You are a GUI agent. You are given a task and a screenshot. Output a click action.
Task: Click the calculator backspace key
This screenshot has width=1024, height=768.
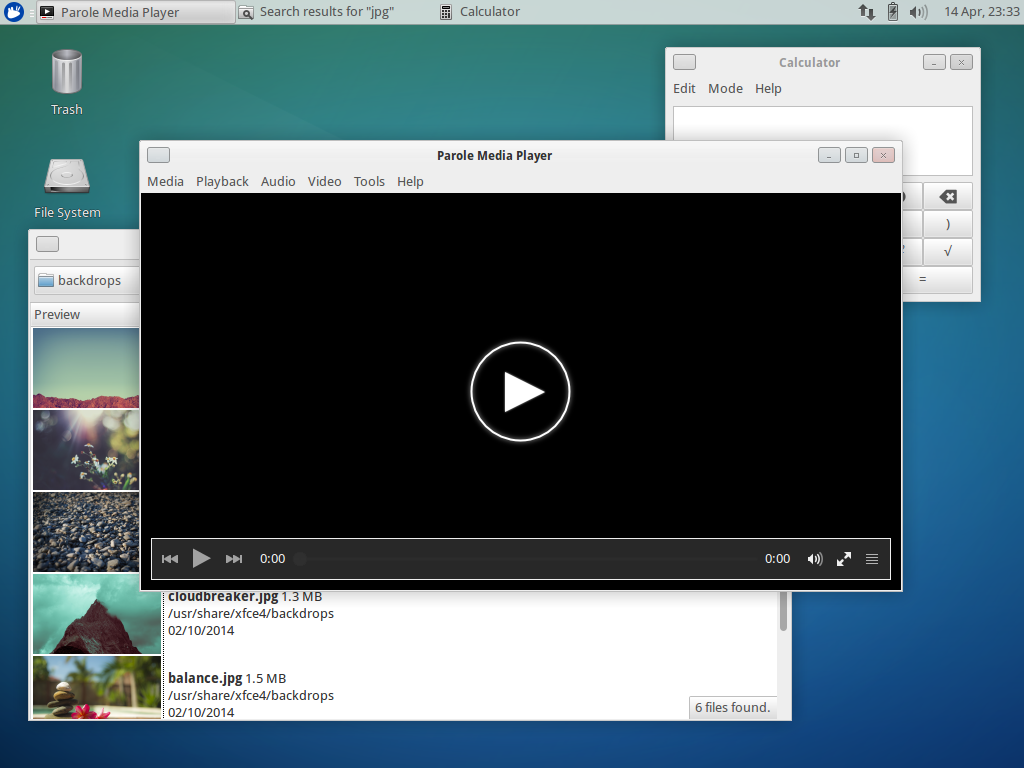click(947, 197)
